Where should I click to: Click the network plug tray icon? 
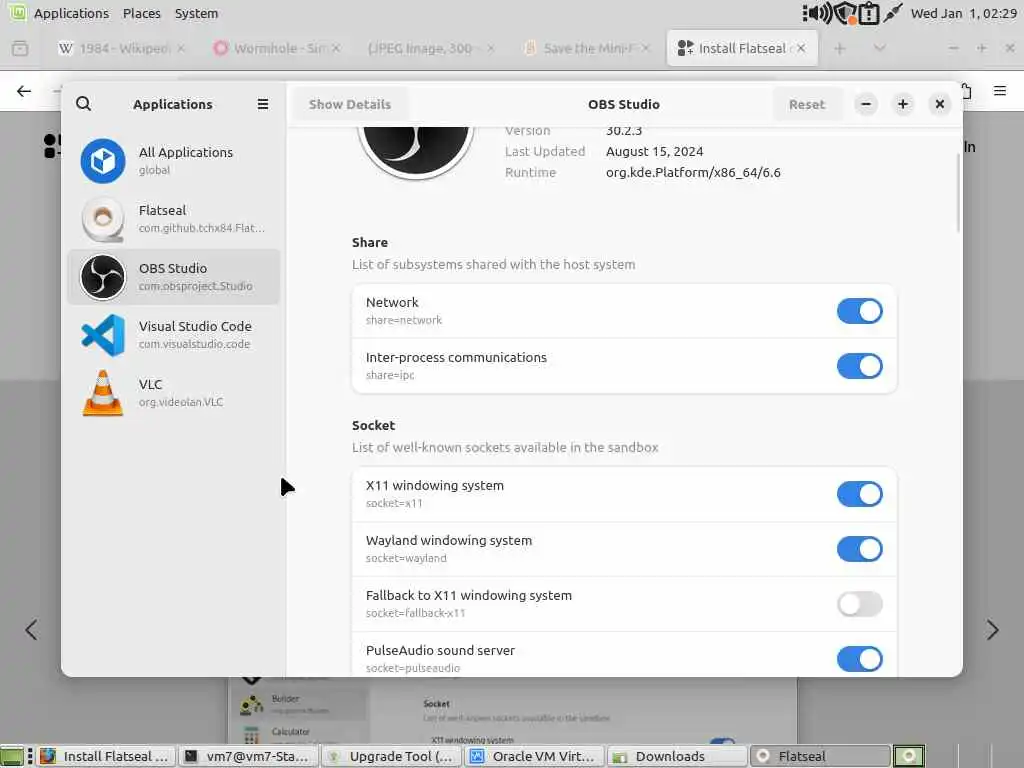tap(892, 13)
